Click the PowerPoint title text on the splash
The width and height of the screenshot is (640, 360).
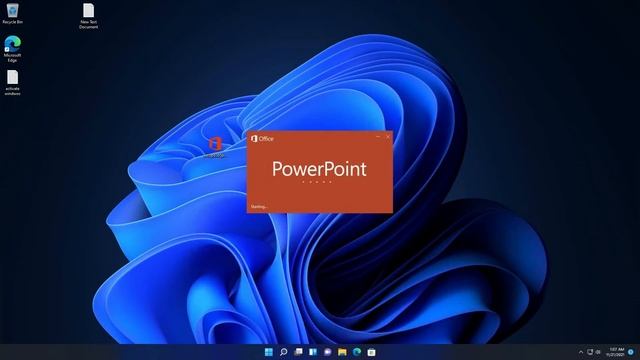pos(319,169)
